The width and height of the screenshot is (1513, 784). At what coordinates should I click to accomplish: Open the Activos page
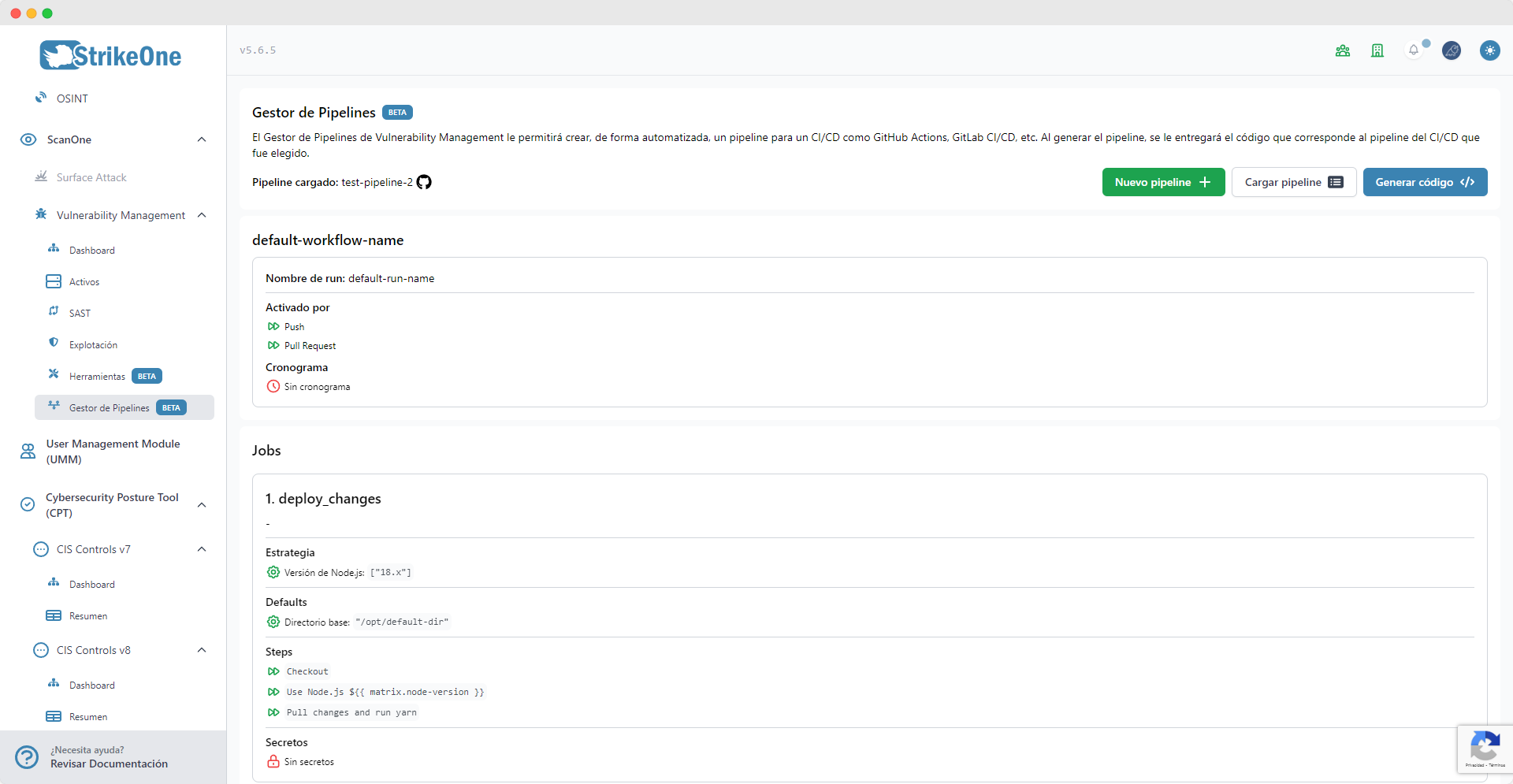coord(84,281)
